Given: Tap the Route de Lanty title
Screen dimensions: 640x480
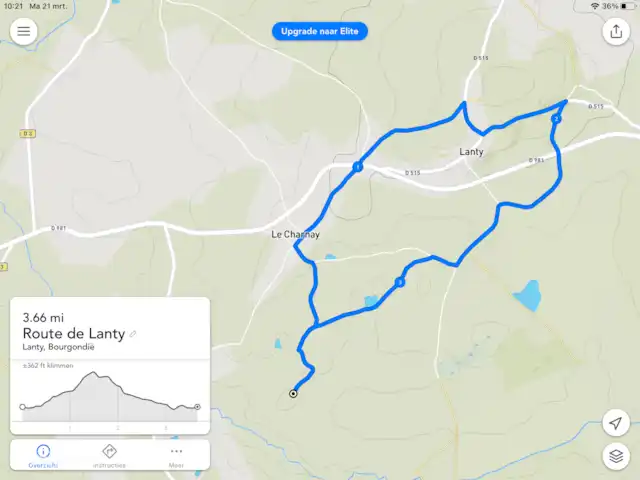Looking at the screenshot, I should pyautogui.click(x=74, y=334).
